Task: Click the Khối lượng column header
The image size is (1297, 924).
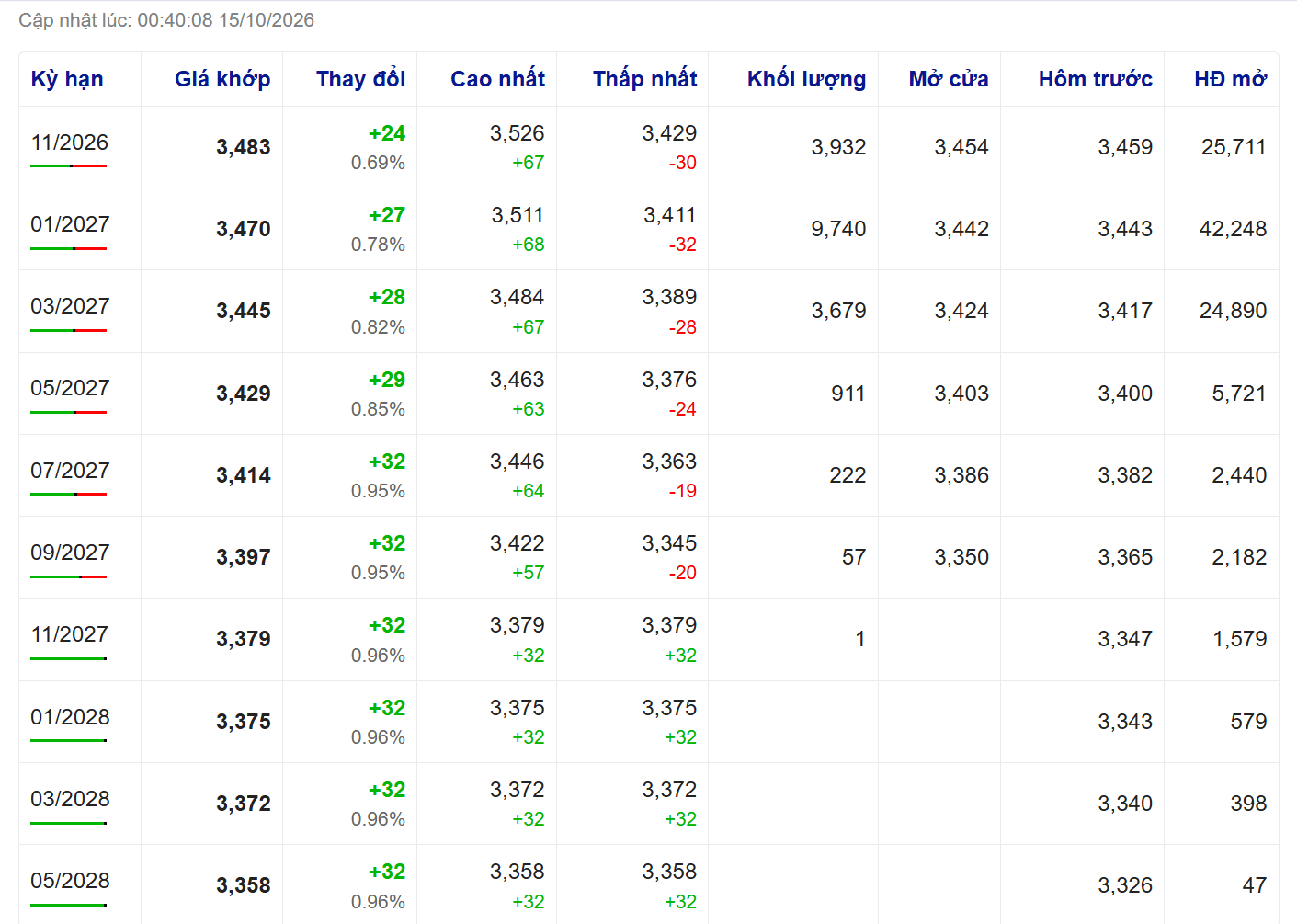Action: point(806,79)
